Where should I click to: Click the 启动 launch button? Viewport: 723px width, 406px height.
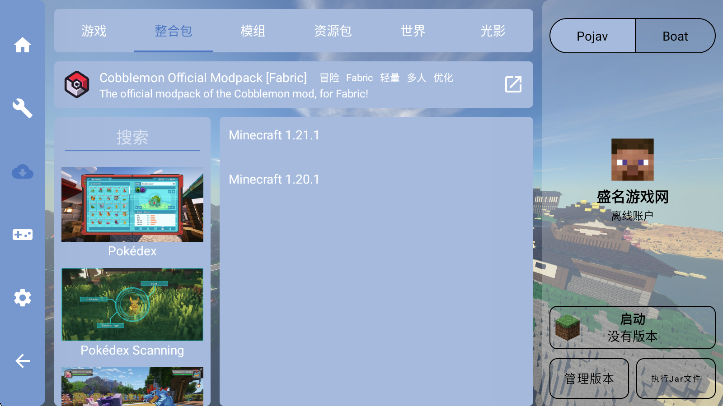click(x=632, y=327)
